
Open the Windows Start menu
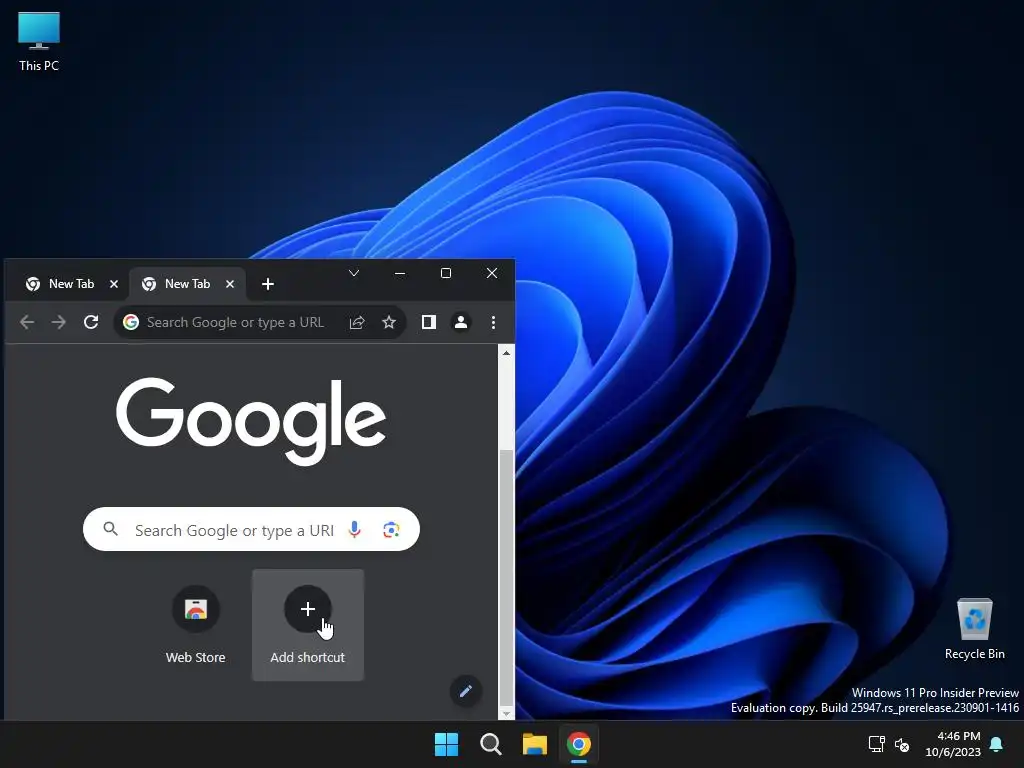click(x=447, y=744)
